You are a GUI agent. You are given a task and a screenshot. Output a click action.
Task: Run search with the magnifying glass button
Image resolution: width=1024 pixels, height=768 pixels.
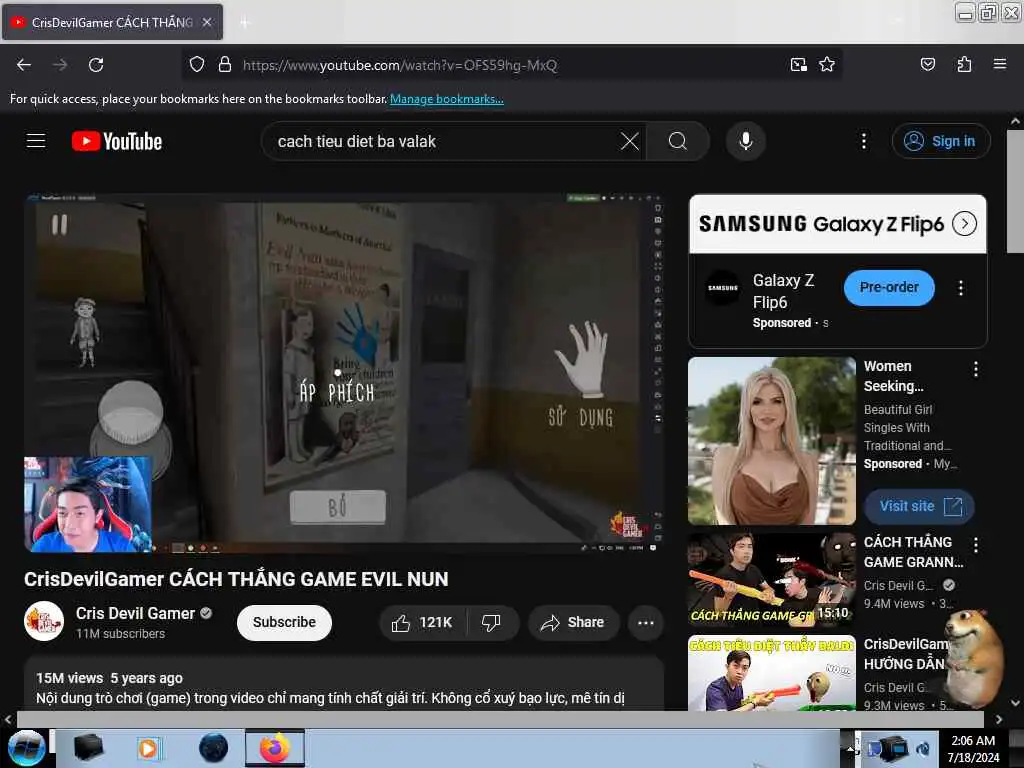678,141
